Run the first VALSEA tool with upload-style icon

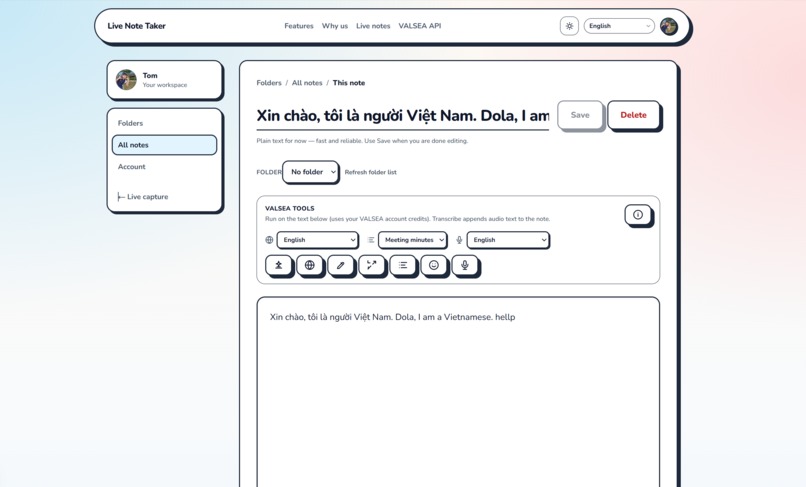click(278, 265)
